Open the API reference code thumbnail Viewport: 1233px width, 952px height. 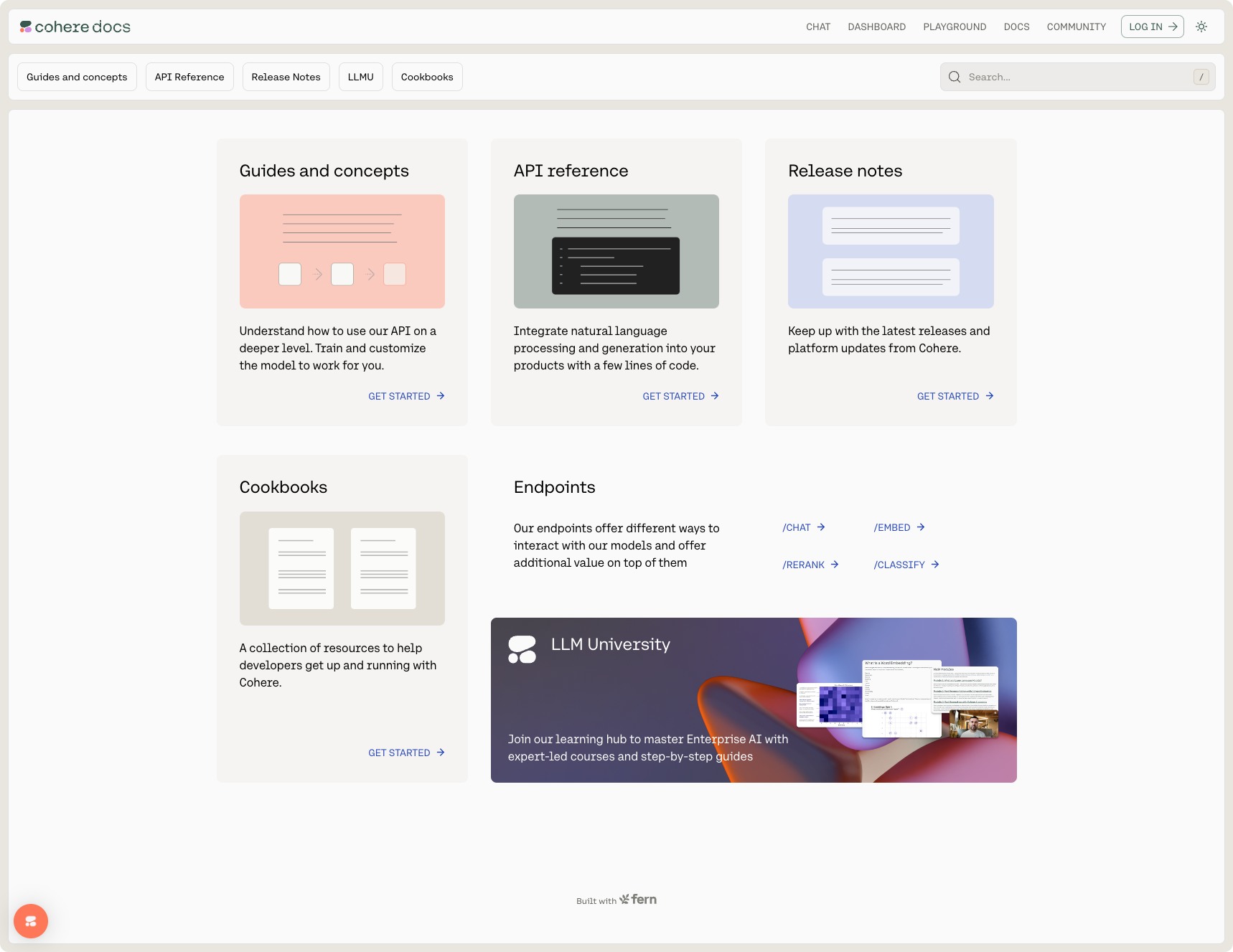616,251
